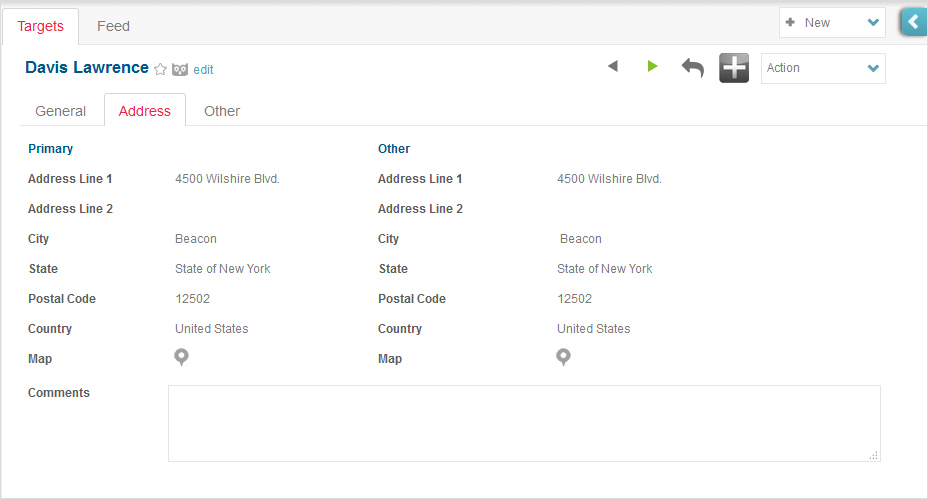Viewport: 928px width, 499px height.
Task: Open the Other tab
Action: [222, 111]
